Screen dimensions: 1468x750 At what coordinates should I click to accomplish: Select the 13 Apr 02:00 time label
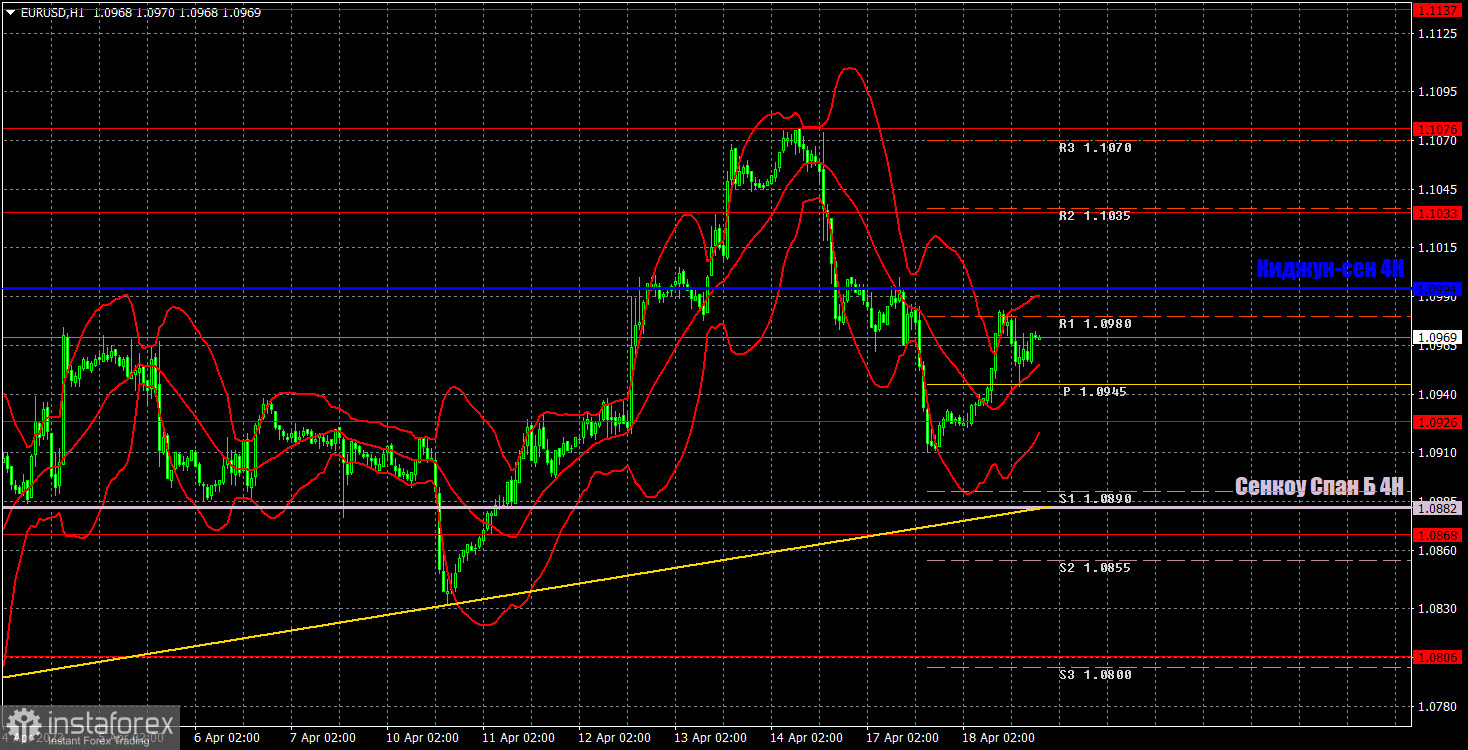(x=710, y=738)
